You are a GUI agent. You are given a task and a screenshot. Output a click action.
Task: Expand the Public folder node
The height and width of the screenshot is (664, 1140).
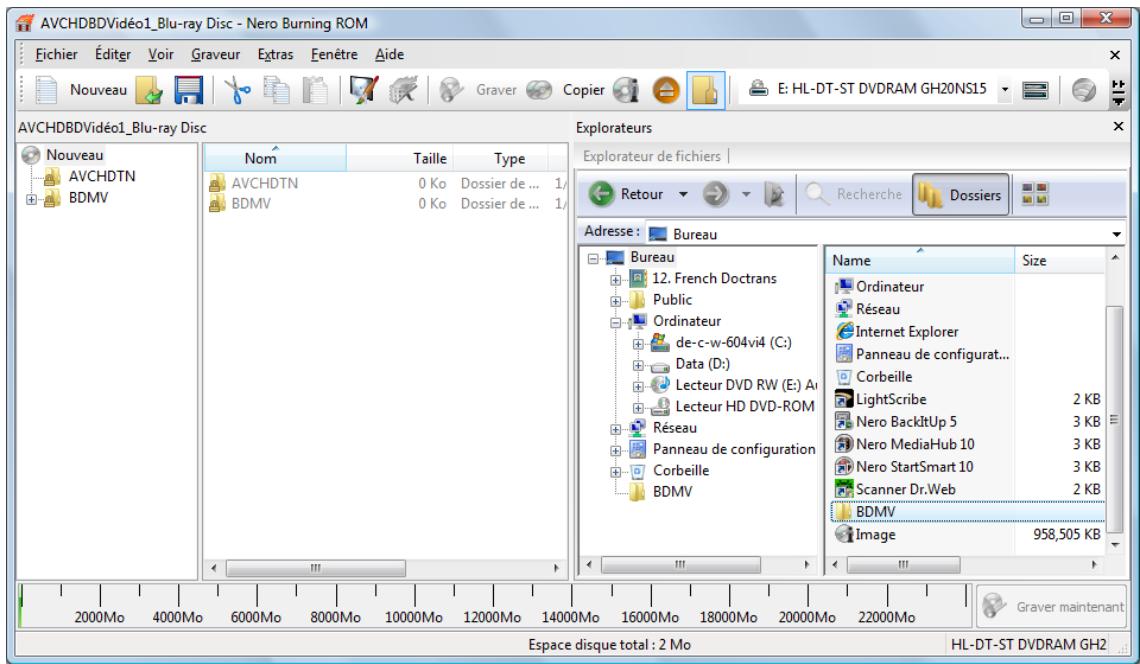pyautogui.click(x=616, y=300)
